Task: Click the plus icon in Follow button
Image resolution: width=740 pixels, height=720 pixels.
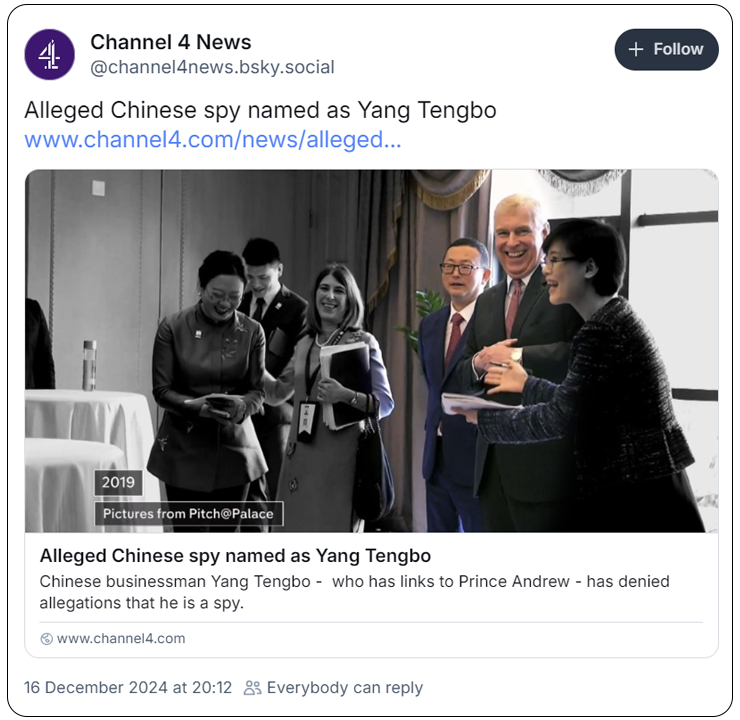Action: 636,49
